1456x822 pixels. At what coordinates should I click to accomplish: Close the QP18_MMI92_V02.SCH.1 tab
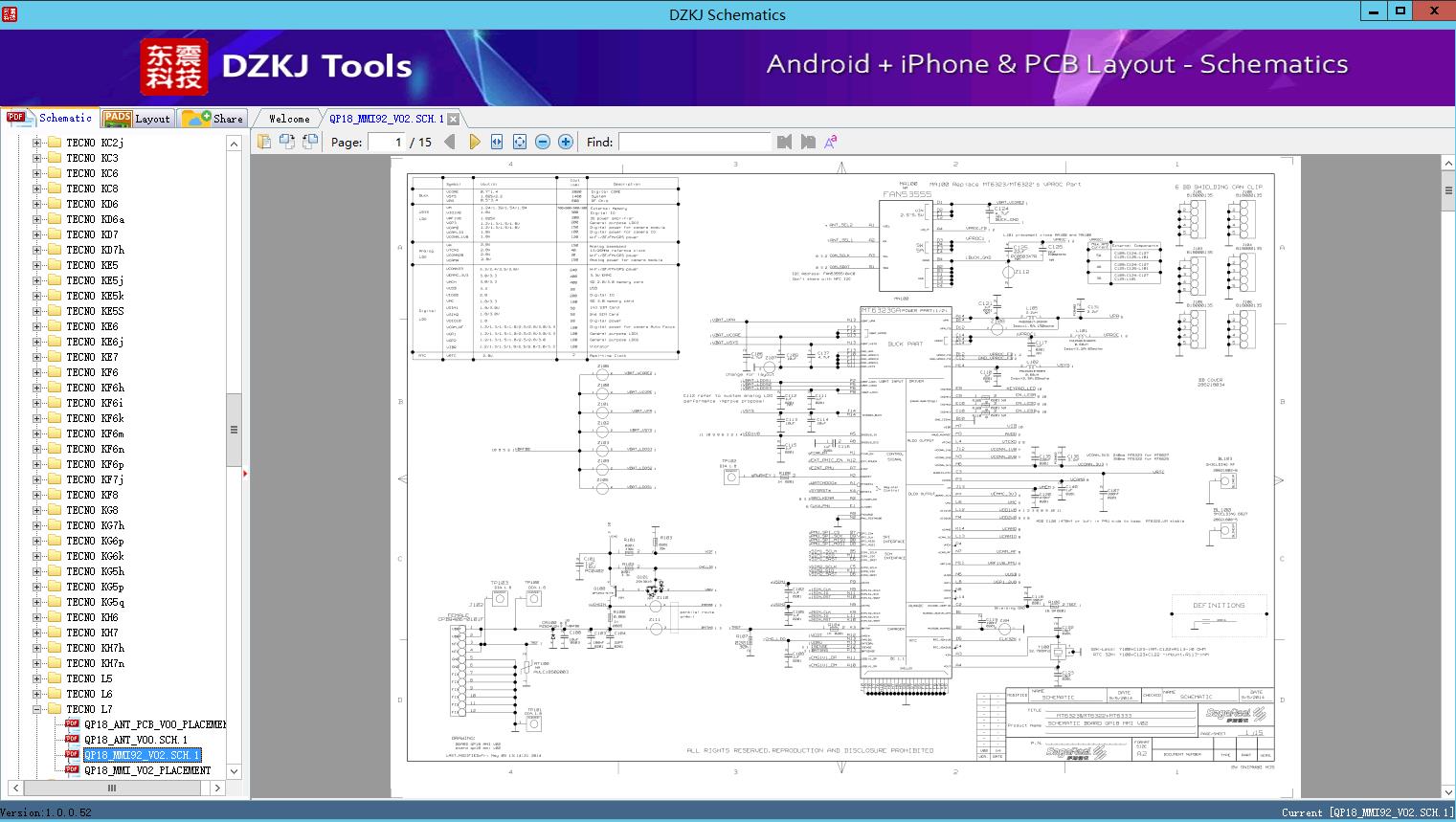point(454,119)
